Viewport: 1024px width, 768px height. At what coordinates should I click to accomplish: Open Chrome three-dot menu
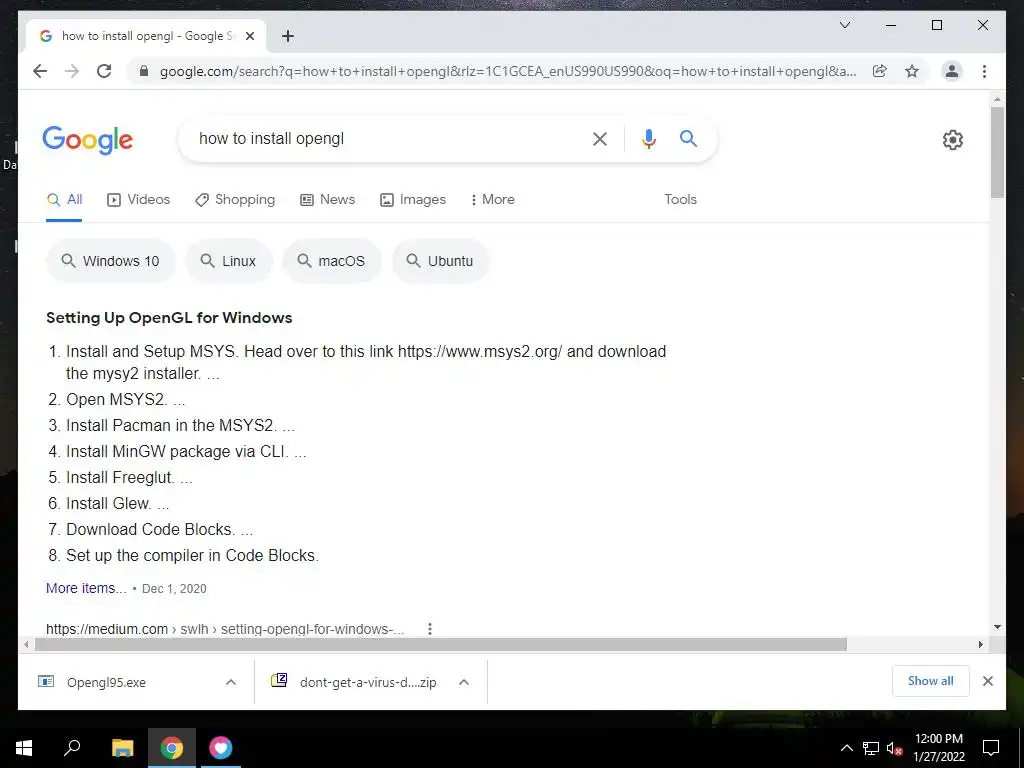[x=984, y=71]
